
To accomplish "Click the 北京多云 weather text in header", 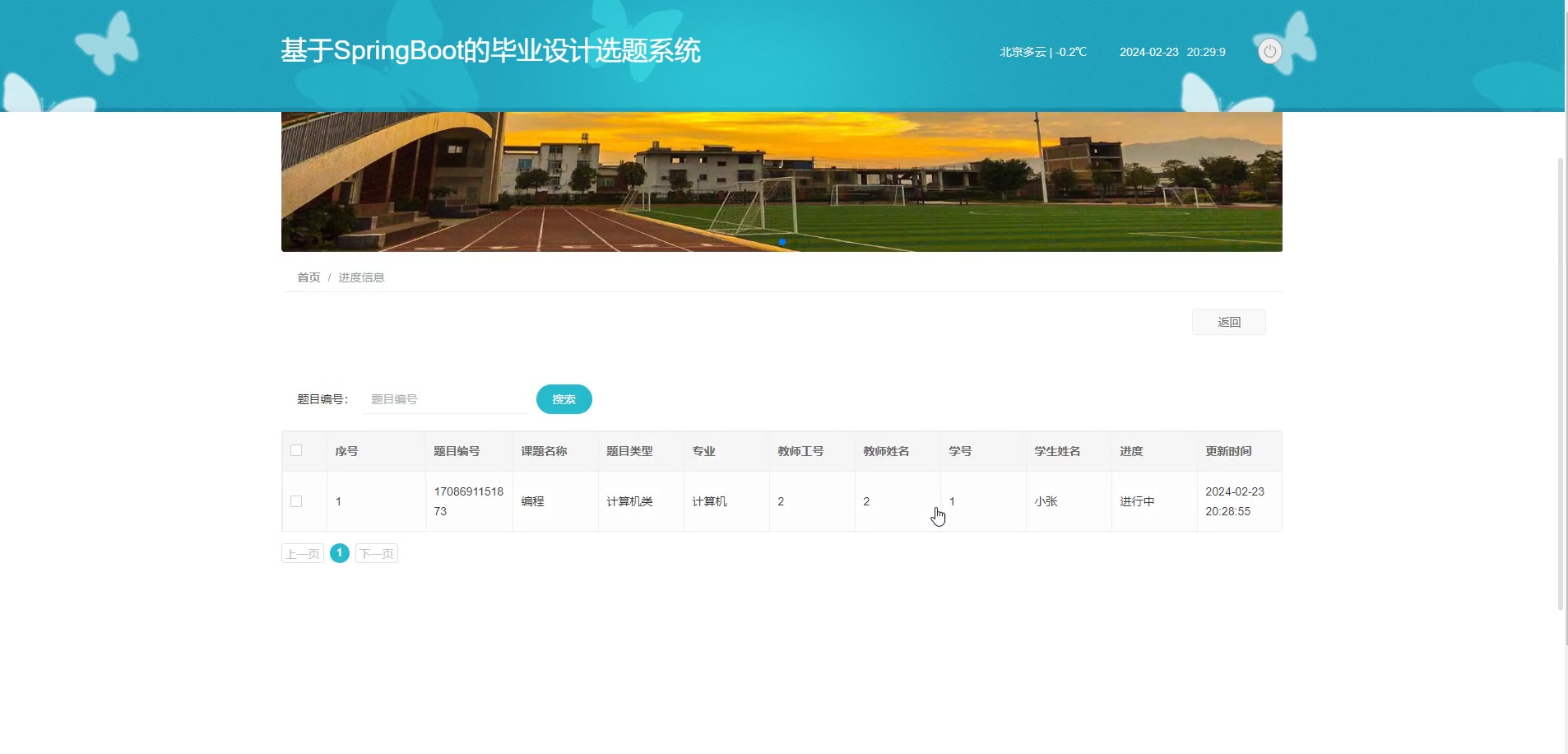I will (1043, 52).
